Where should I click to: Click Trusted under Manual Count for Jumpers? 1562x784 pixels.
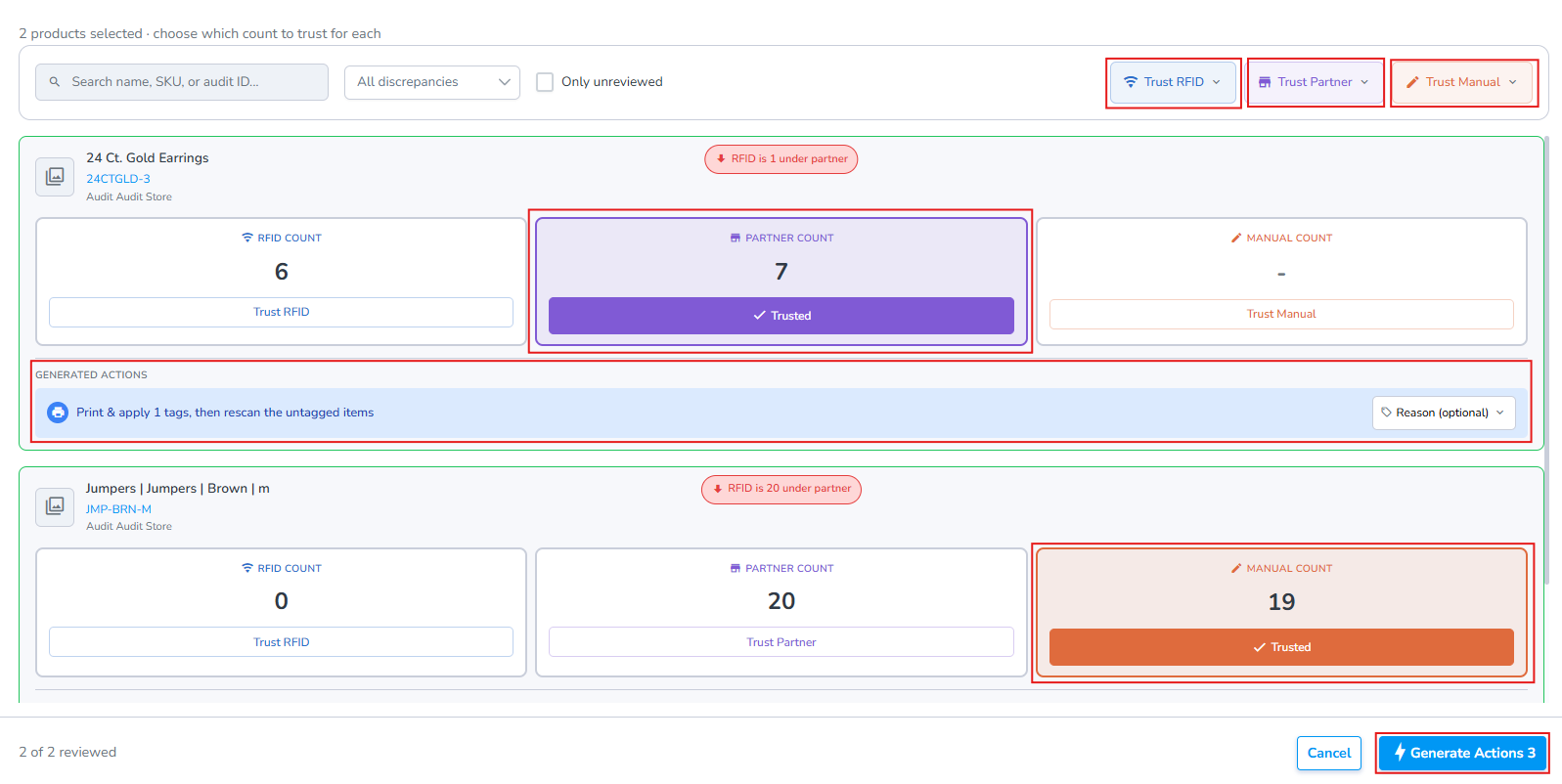point(1281,647)
